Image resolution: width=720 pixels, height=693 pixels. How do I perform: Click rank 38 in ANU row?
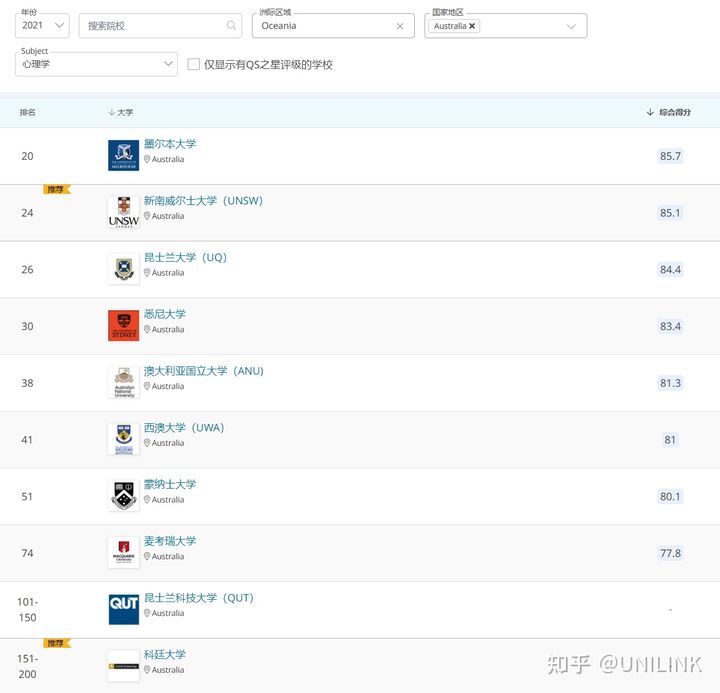click(27, 383)
